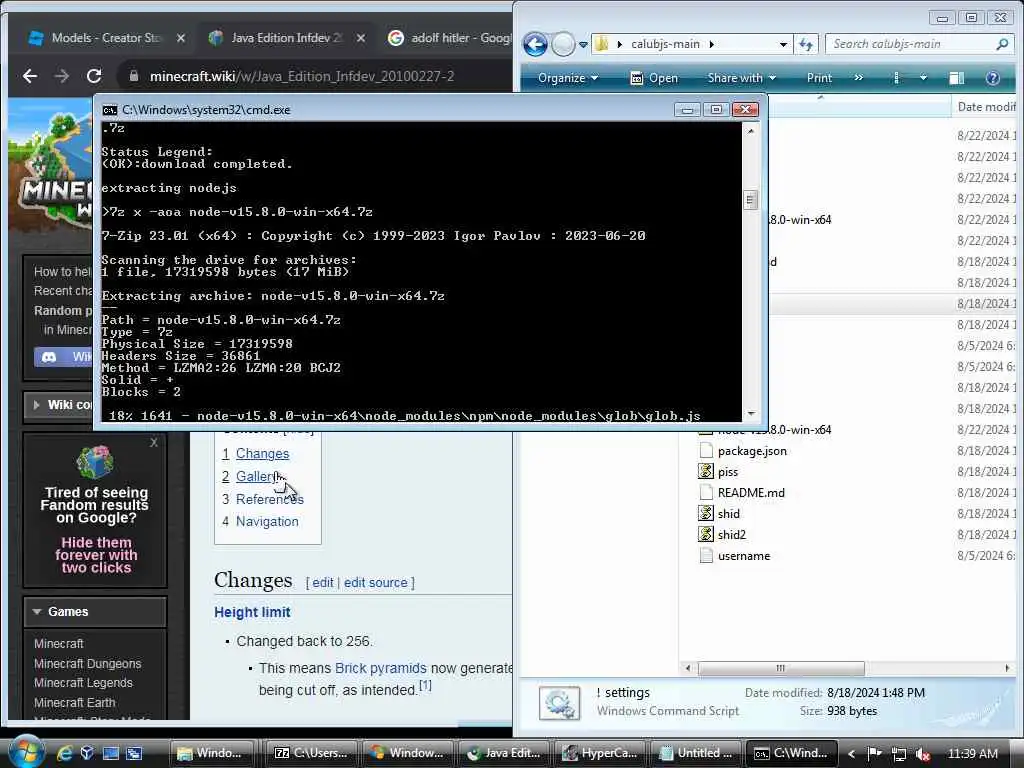Click the cmd window scroll up arrow

tap(750, 131)
